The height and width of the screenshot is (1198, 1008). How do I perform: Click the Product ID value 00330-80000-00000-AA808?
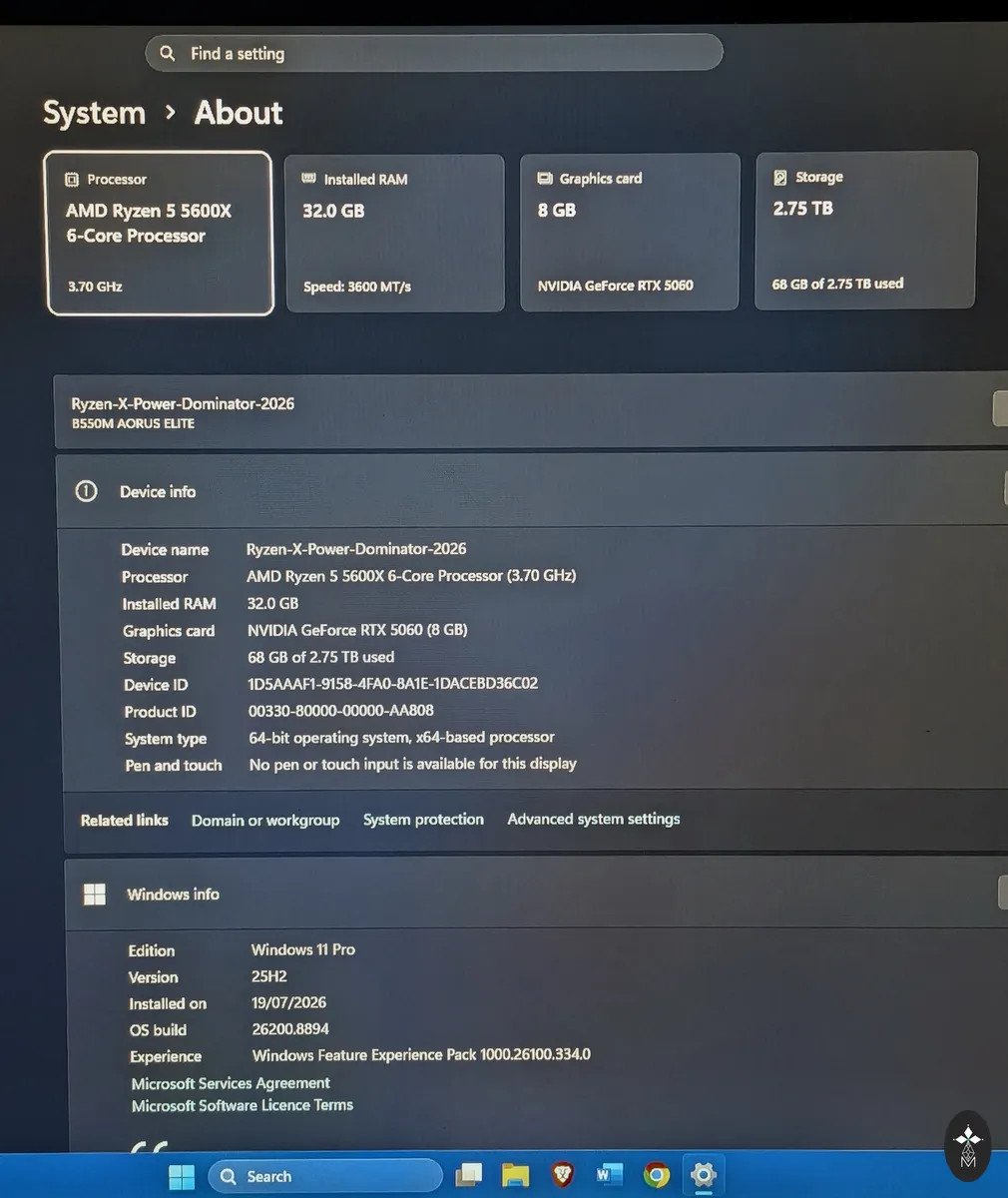pyautogui.click(x=341, y=711)
